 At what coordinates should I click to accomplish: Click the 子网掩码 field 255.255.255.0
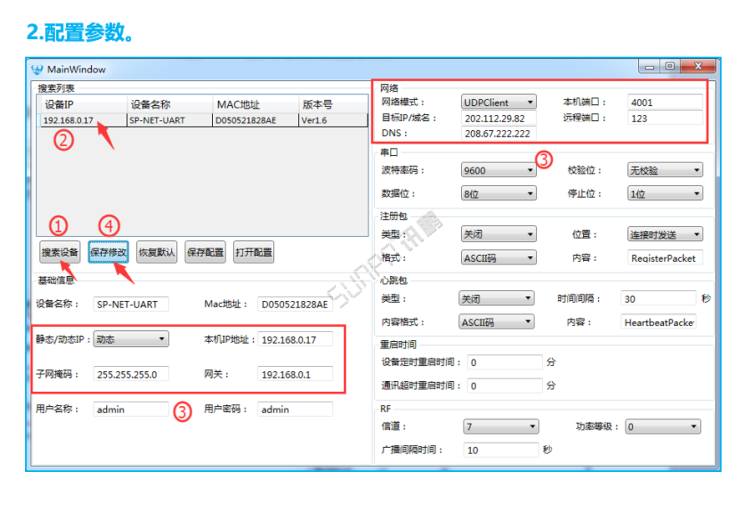point(131,374)
